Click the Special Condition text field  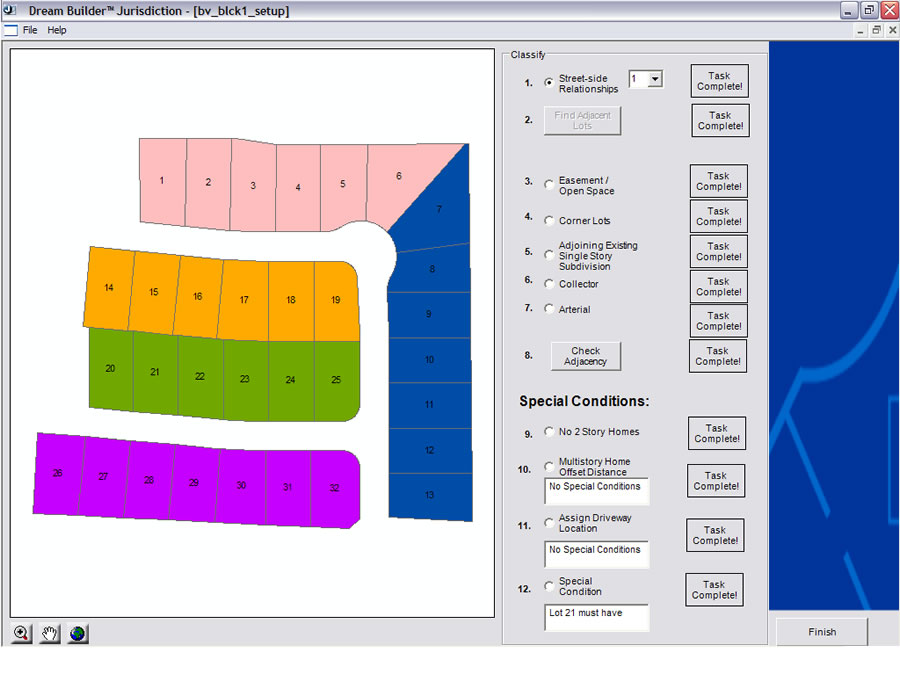[596, 618]
